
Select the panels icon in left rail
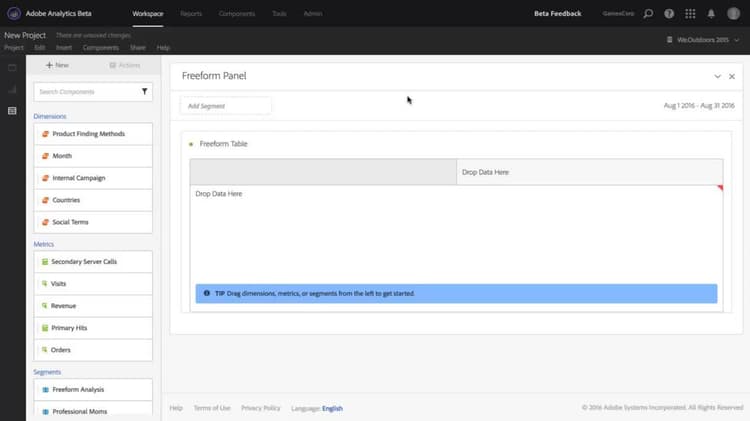coord(12,68)
